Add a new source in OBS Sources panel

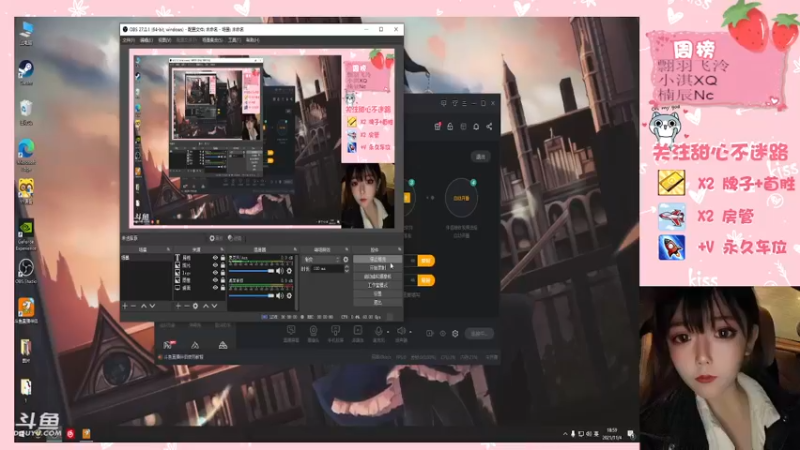coord(178,306)
